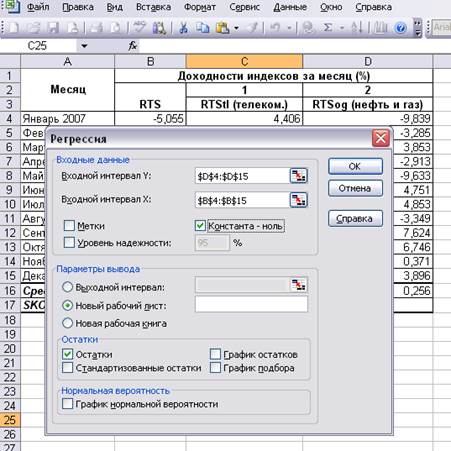Click the AutoSum sigma icon
Viewport: 451px width, 451px height.
[x=328, y=28]
